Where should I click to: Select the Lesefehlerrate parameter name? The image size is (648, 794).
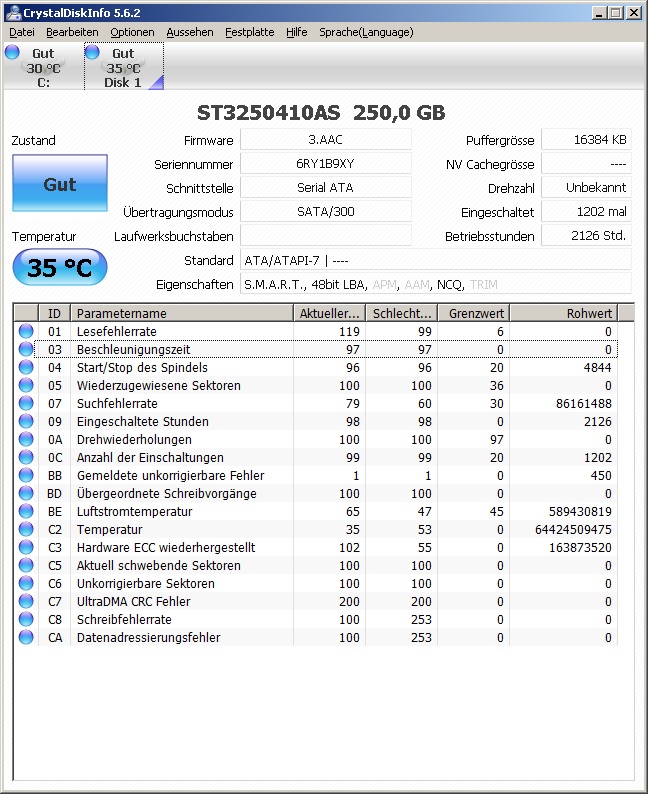(x=117, y=332)
